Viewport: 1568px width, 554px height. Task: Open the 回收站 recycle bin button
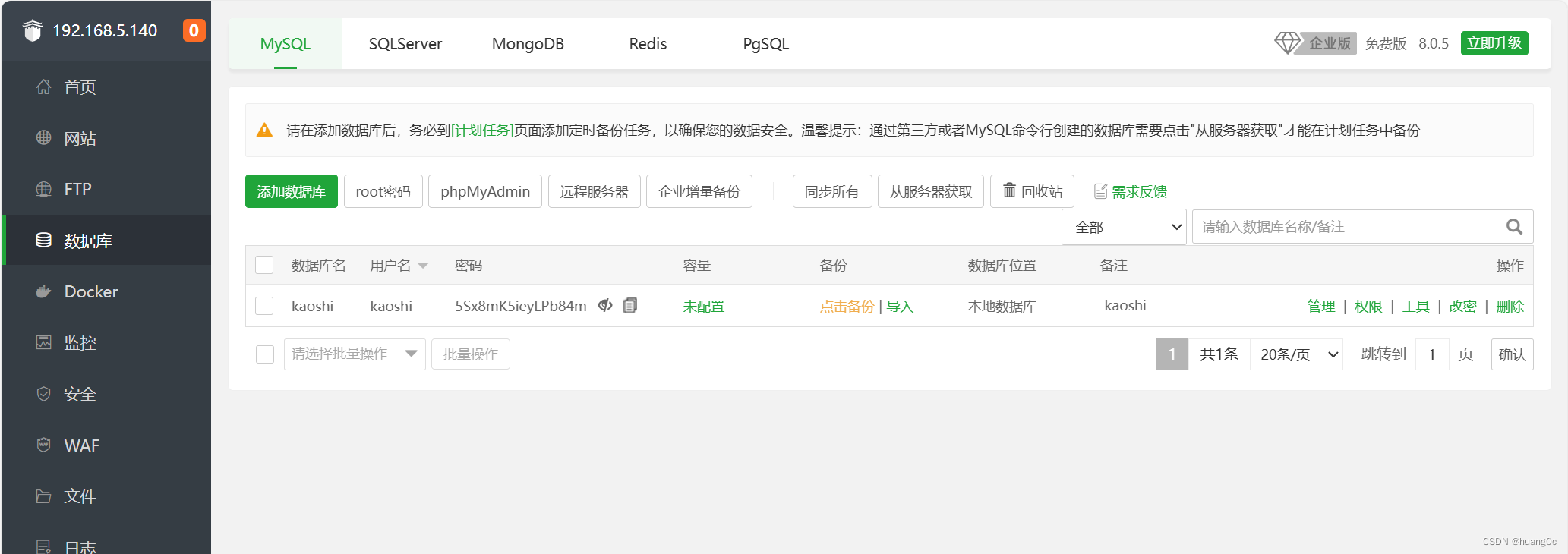point(1033,191)
